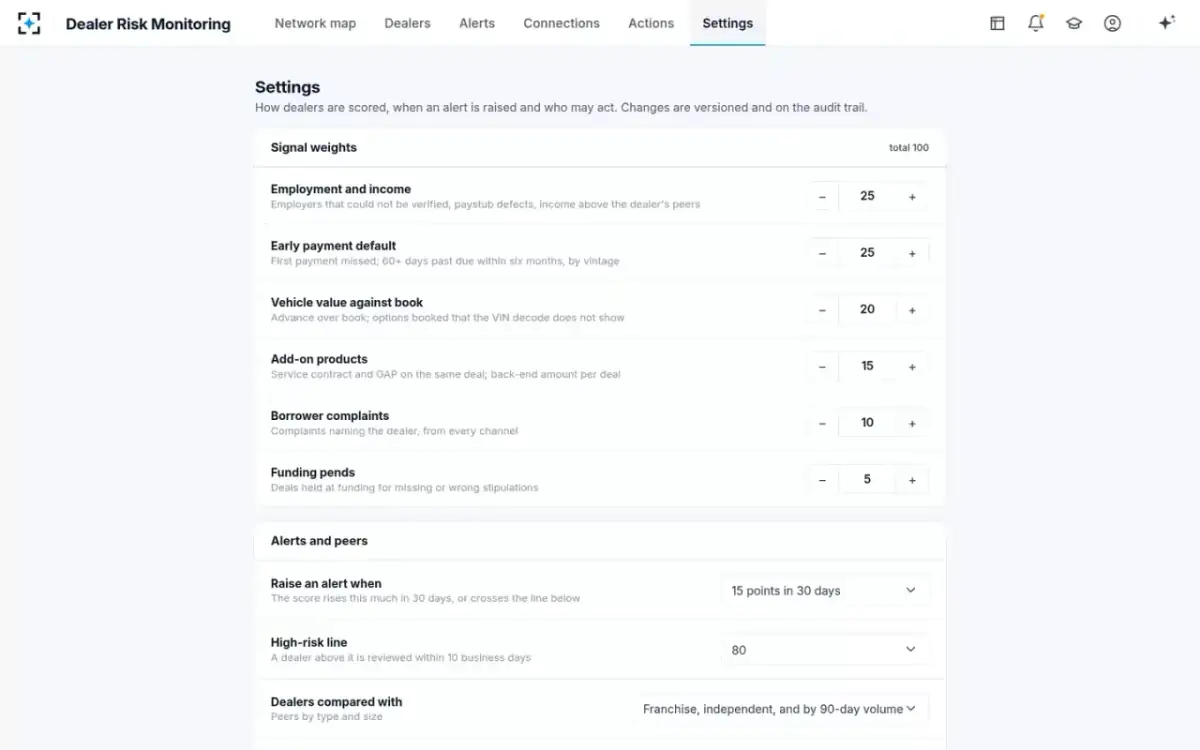1200x750 pixels.
Task: Open the sparkle AI assistant icon
Action: (1166, 23)
